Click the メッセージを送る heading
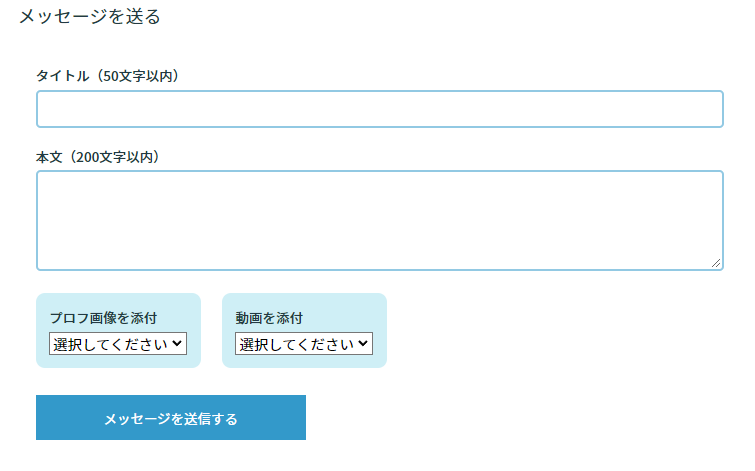Screen dimensions: 755x471 (x=90, y=17)
